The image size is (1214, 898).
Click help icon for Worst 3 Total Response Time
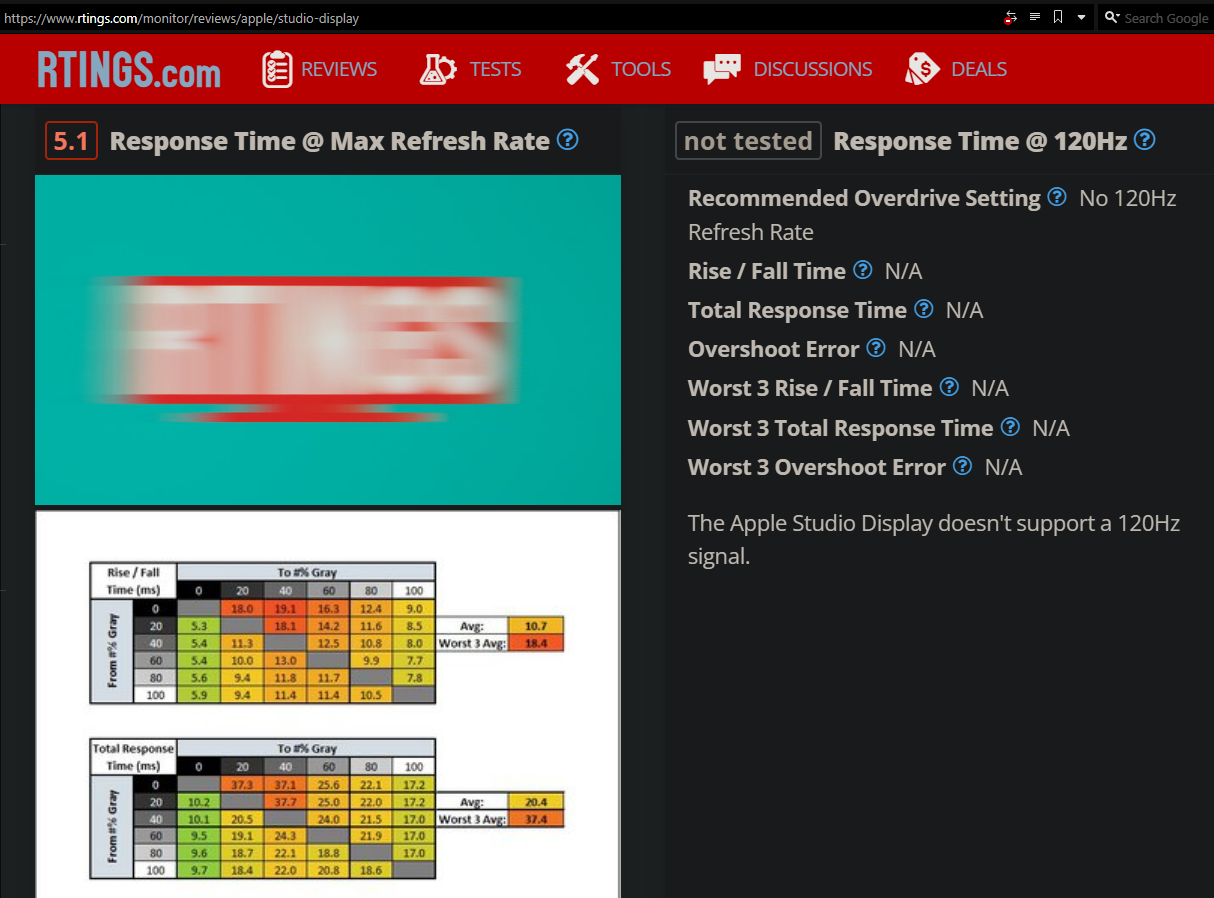tap(1011, 427)
